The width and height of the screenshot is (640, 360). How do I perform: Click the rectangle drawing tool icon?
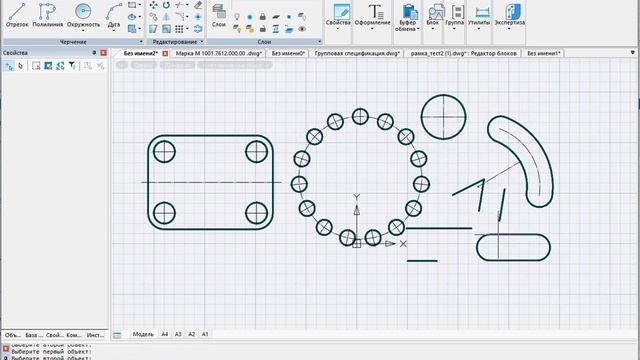tap(132, 5)
